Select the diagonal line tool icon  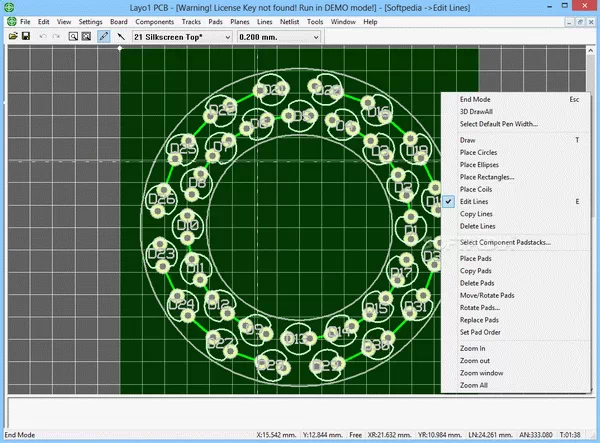click(121, 36)
